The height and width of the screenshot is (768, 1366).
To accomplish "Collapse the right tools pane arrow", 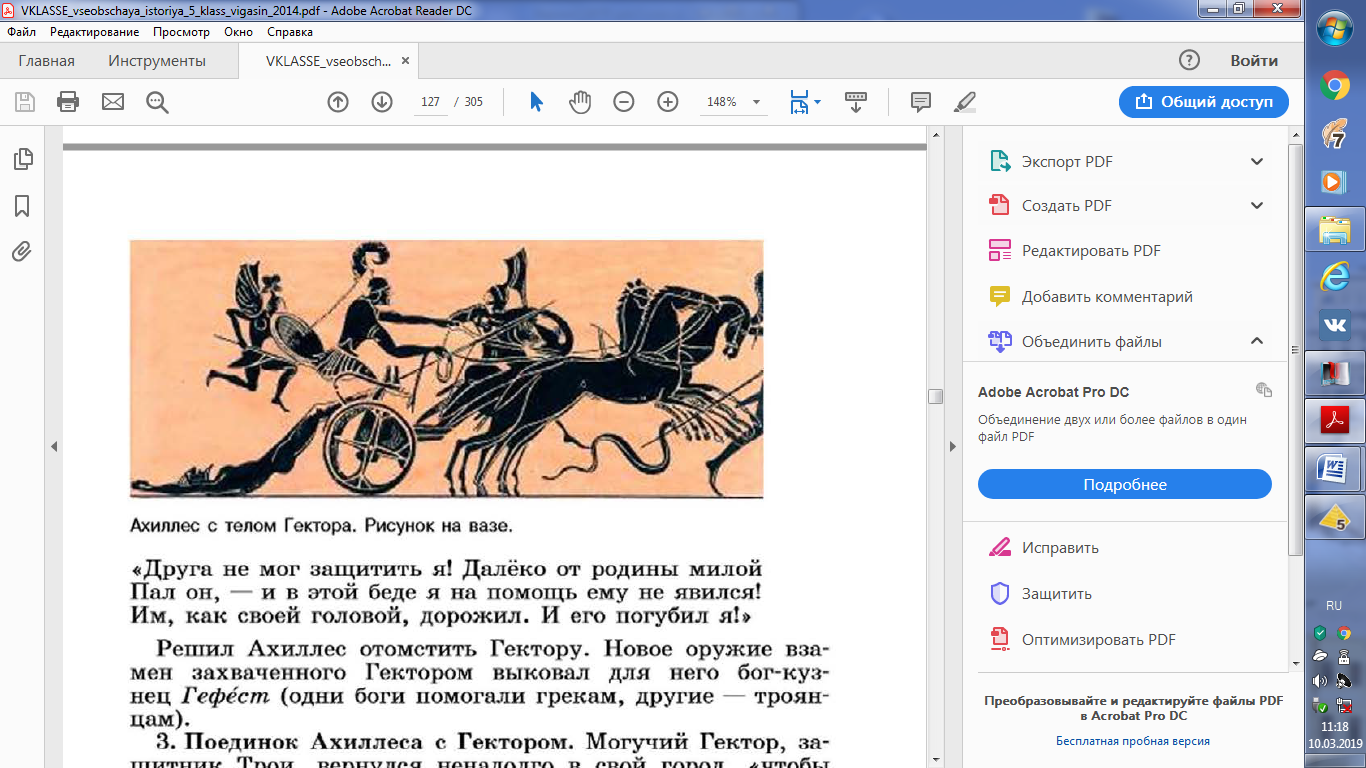I will pyautogui.click(x=952, y=446).
